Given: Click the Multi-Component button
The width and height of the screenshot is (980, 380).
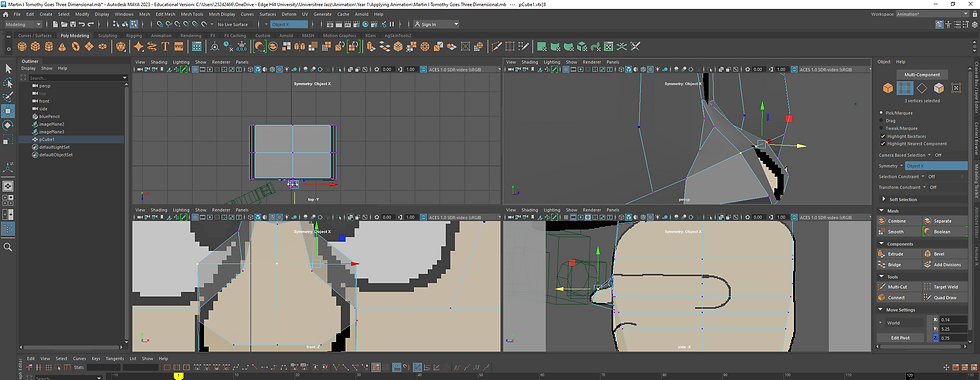Looking at the screenshot, I should point(922,74).
